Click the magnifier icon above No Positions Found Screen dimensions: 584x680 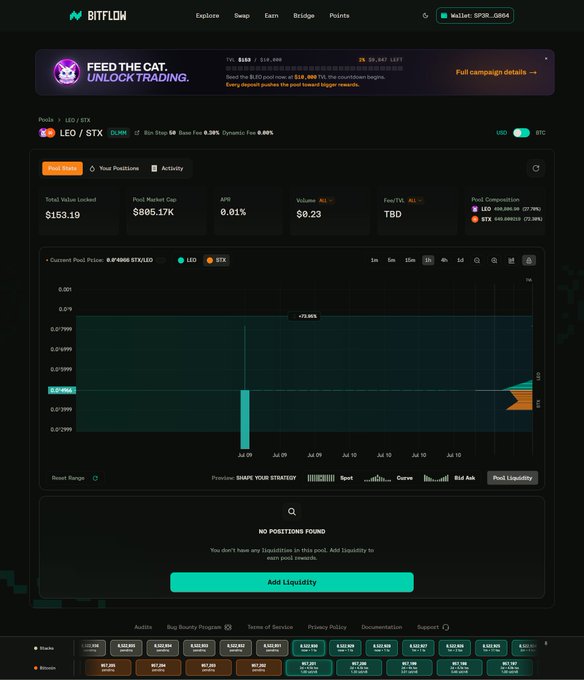pos(292,512)
